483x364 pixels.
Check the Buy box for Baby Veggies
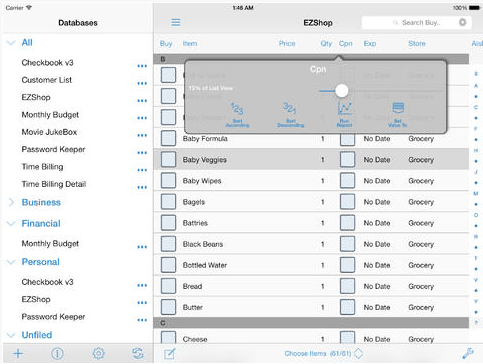168,159
